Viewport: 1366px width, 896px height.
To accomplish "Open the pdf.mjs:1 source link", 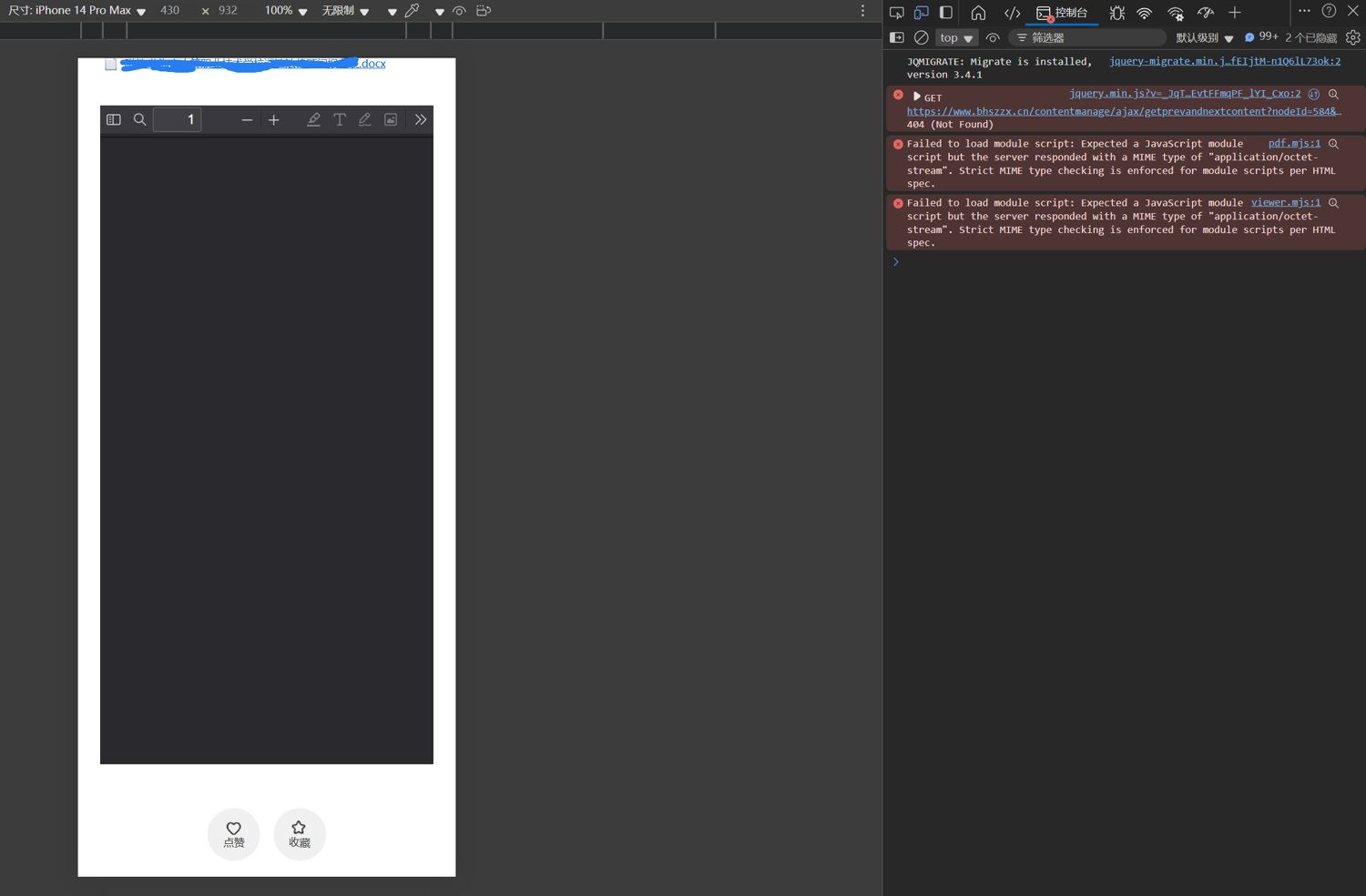I will (x=1293, y=143).
